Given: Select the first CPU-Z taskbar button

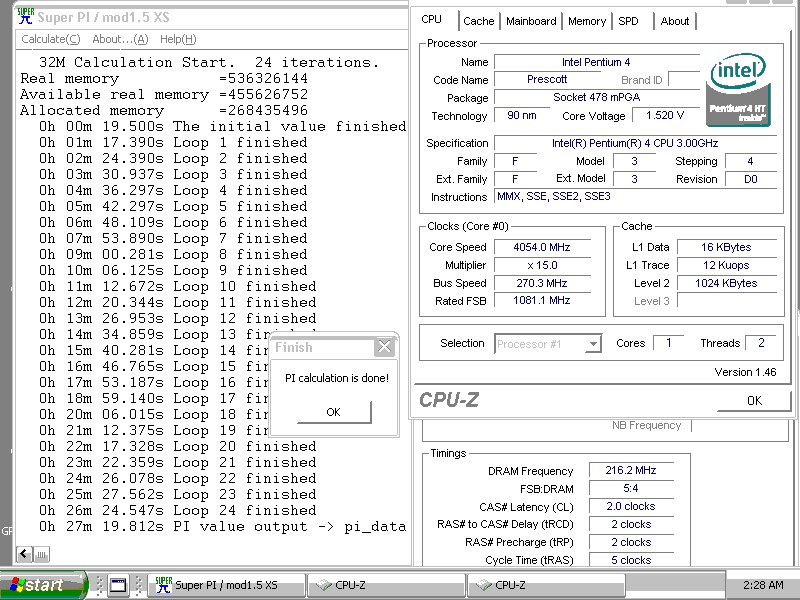Looking at the screenshot, I should point(387,585).
